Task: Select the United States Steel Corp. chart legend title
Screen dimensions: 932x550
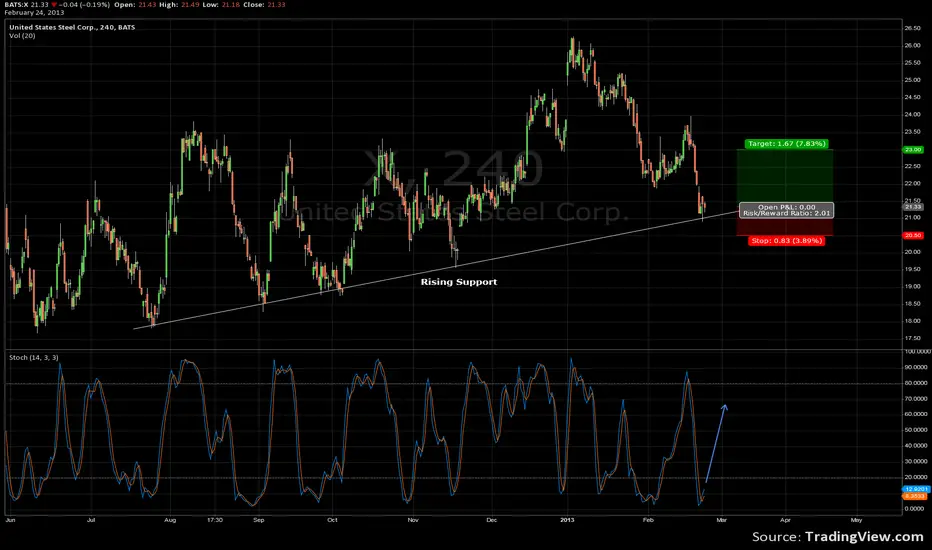Action: (x=72, y=27)
